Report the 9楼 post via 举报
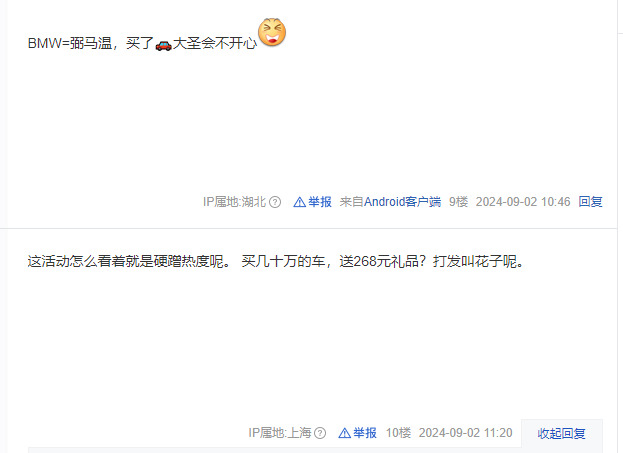Viewport: 623px width, 453px height. [320, 202]
